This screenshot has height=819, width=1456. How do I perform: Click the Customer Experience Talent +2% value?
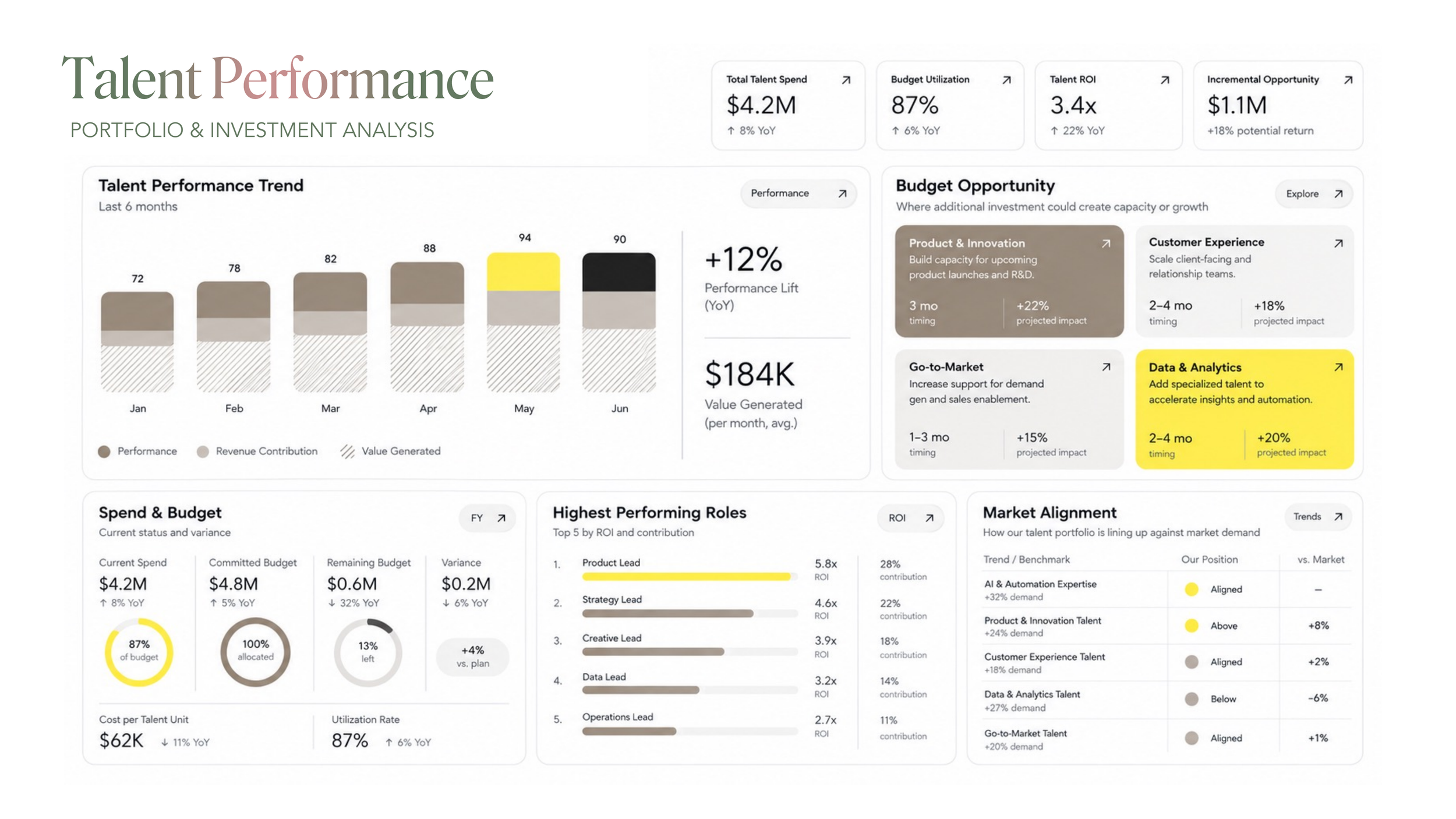point(1319,662)
